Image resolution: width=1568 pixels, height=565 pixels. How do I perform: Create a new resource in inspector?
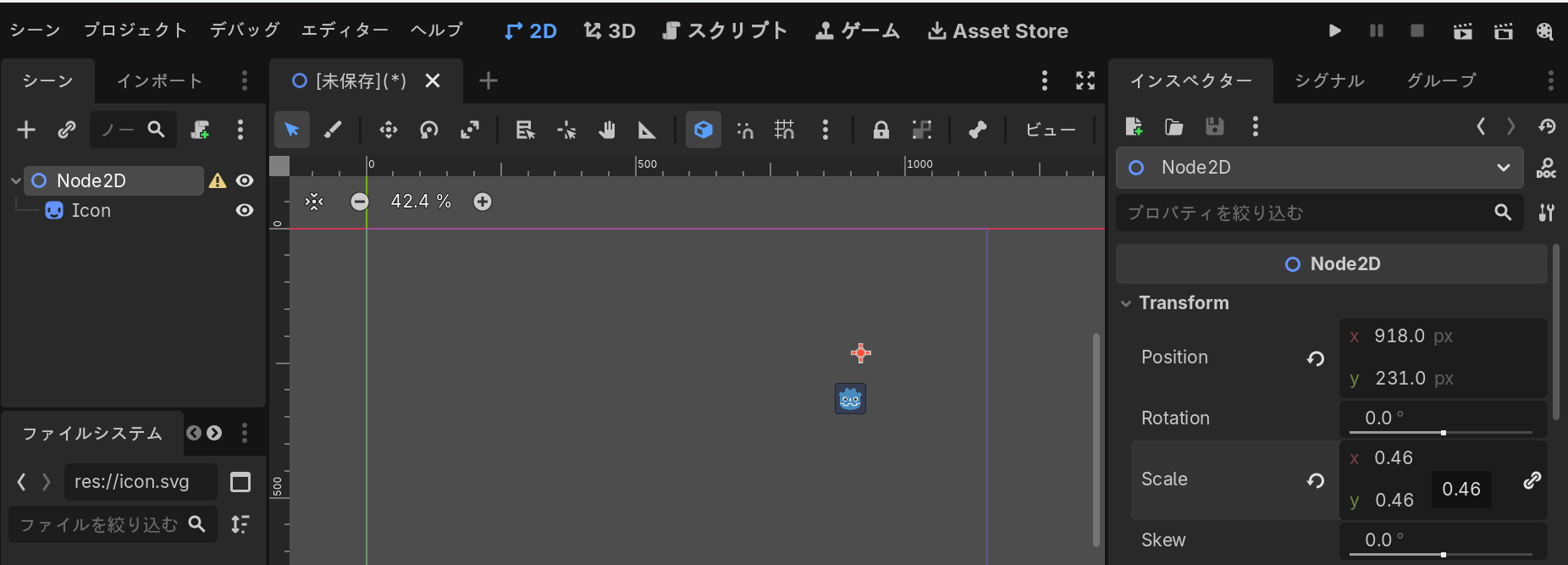1134,127
